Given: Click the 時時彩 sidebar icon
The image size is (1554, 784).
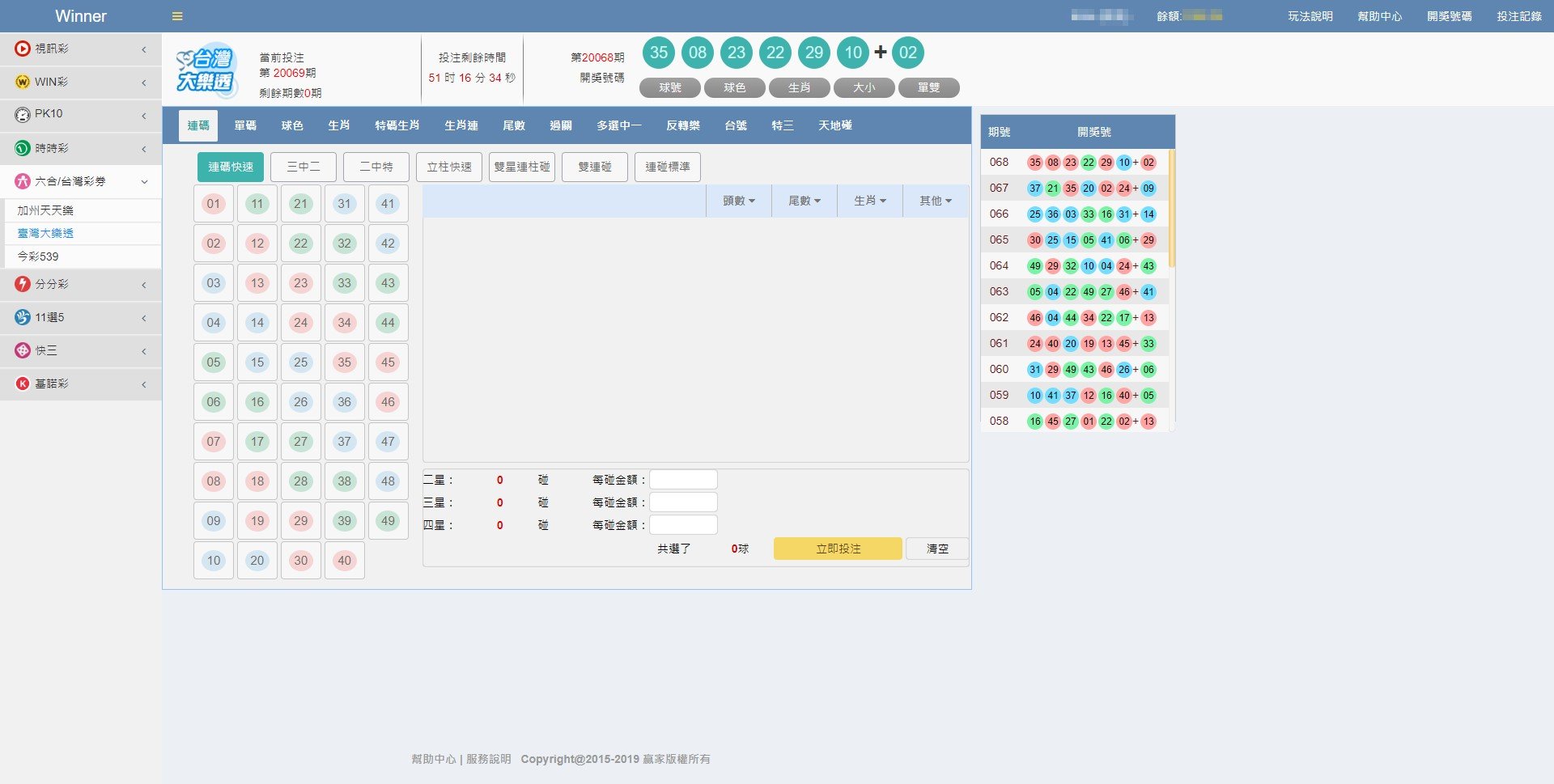Looking at the screenshot, I should coord(23,148).
